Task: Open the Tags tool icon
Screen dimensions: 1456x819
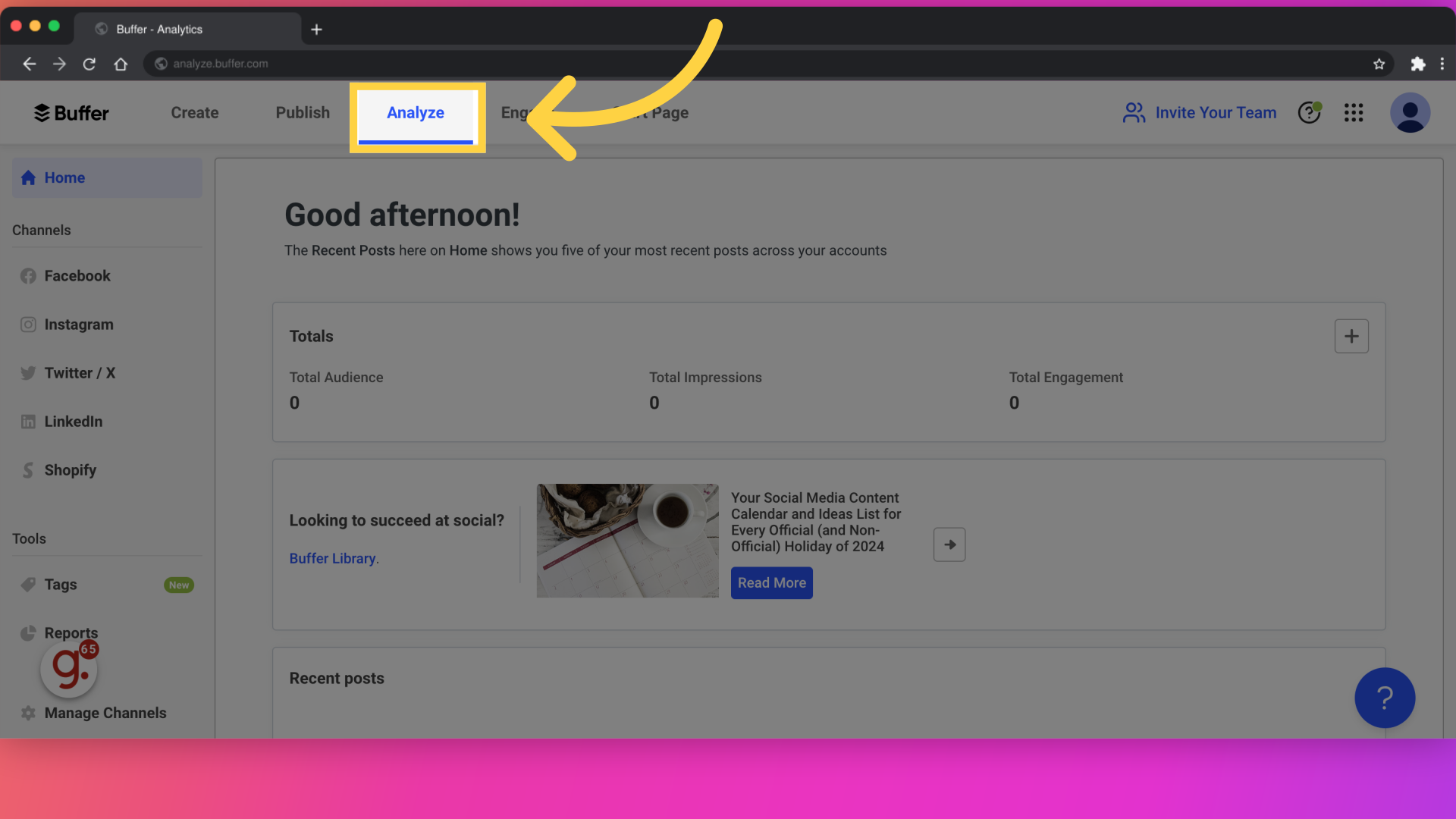Action: (28, 585)
